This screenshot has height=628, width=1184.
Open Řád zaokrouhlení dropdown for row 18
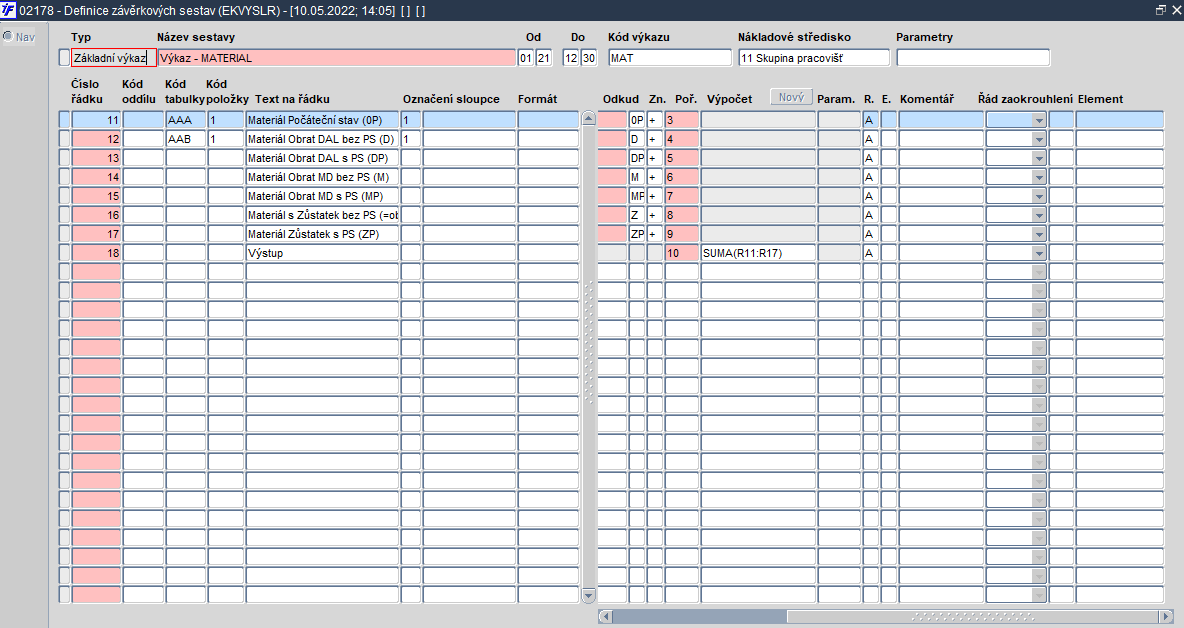click(1039, 253)
